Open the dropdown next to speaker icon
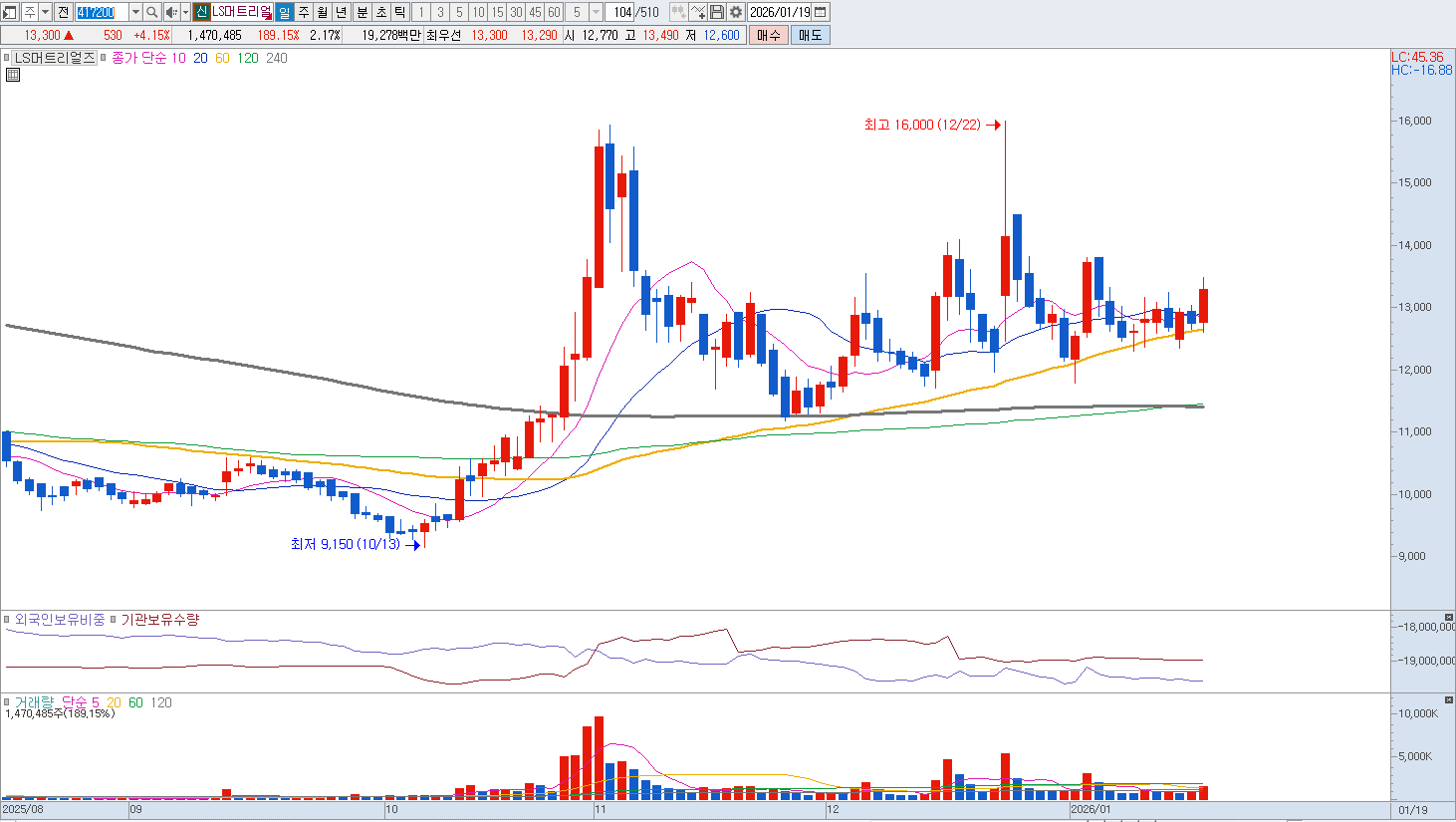The image size is (1456, 822). [185, 12]
